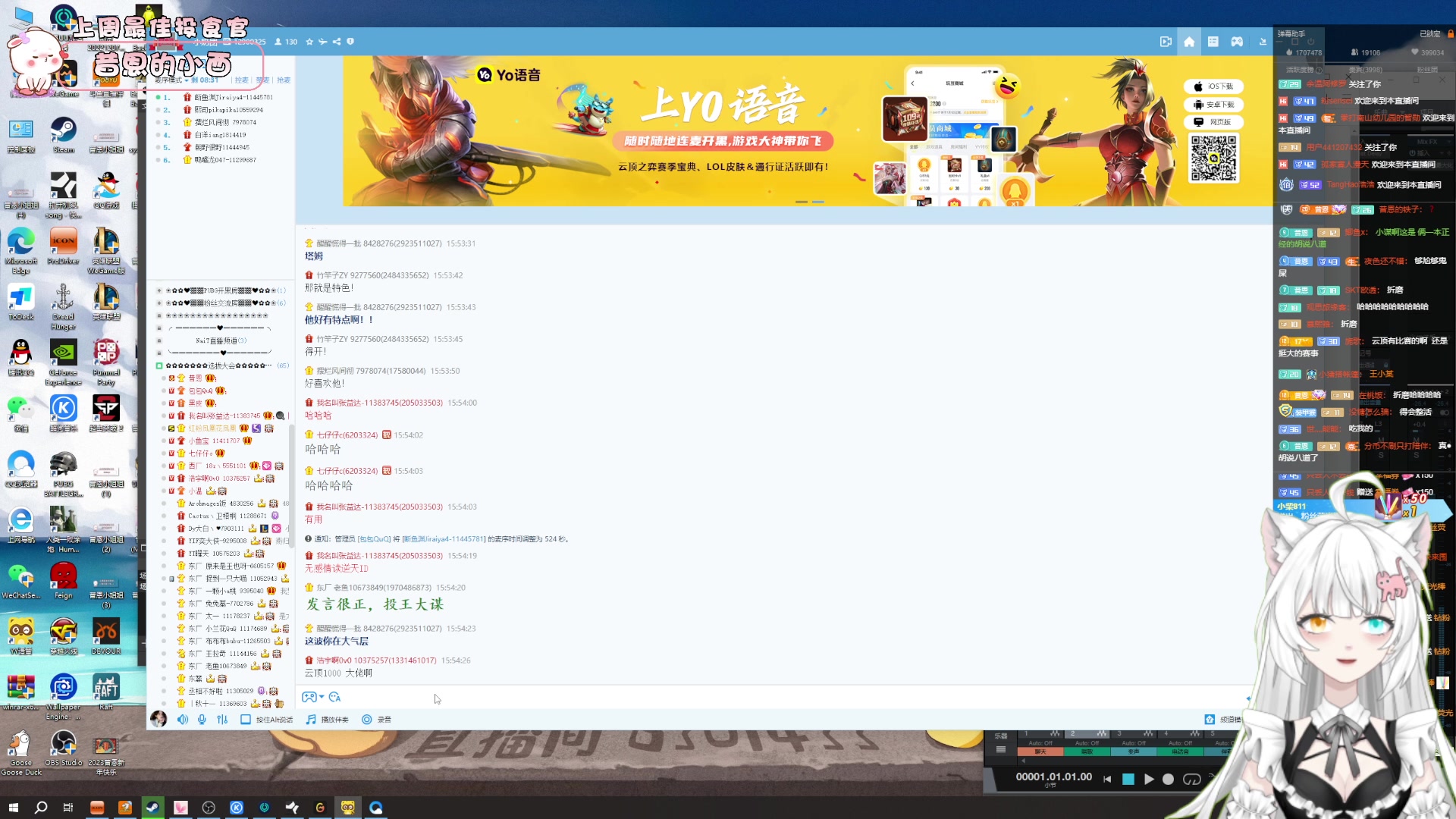The image size is (1456, 819).
Task: Click the play button in the DAW transport
Action: (x=1149, y=779)
